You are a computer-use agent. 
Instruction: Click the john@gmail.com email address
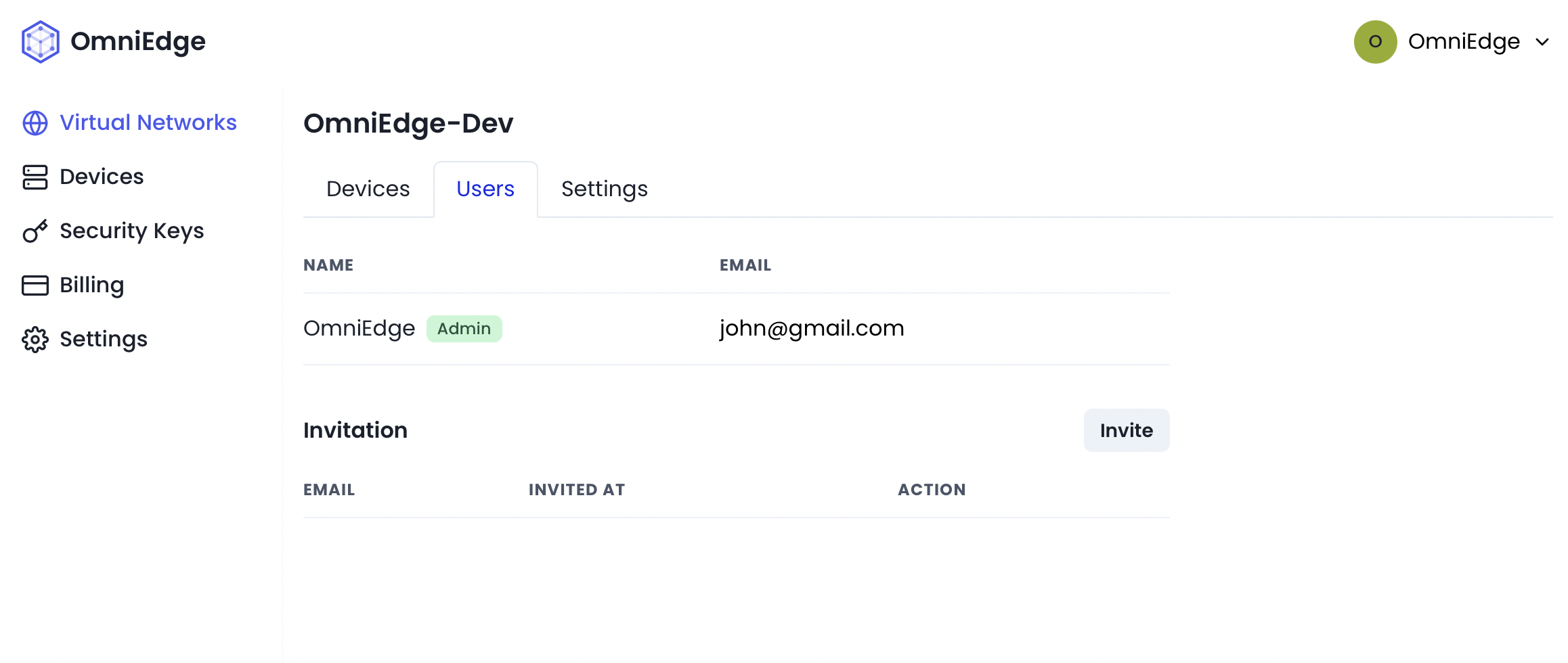point(811,328)
